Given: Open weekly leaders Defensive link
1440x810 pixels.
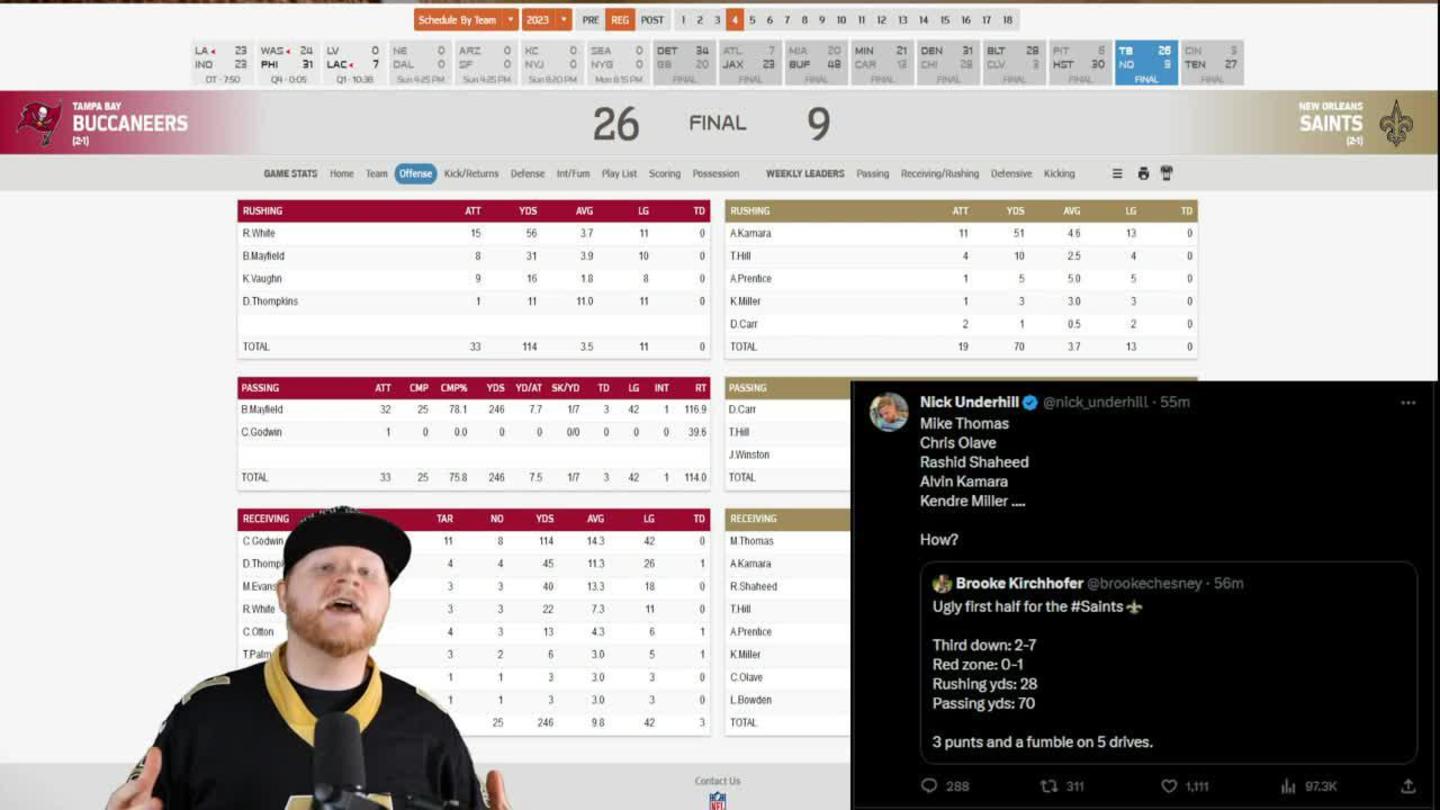Looking at the screenshot, I should (x=1011, y=174).
